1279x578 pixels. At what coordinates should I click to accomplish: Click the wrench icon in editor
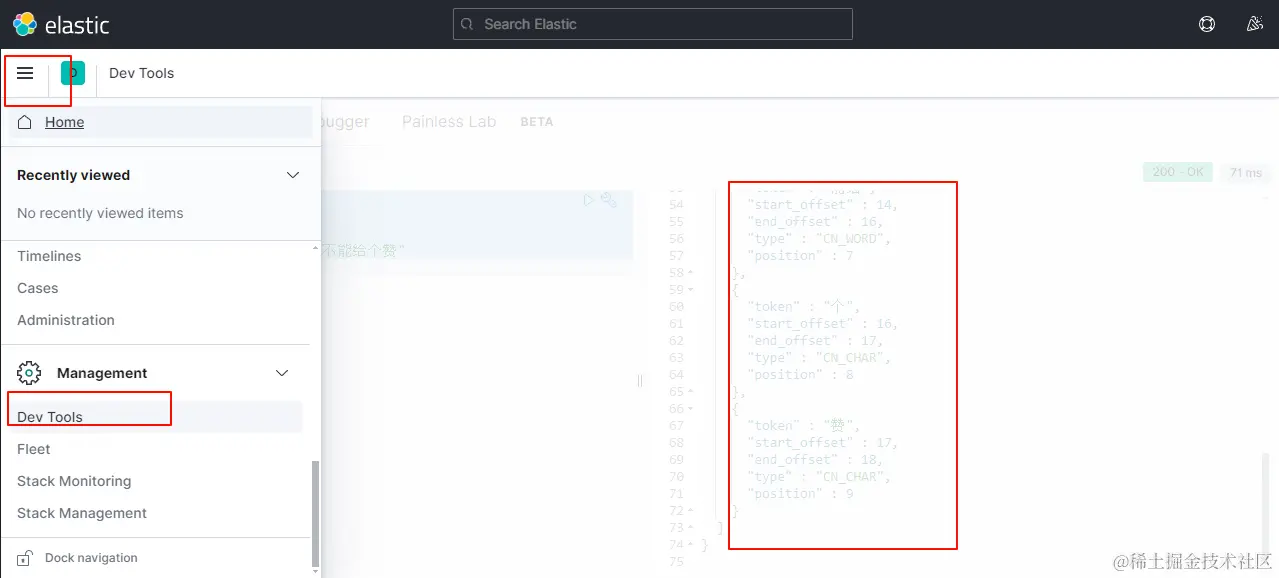608,200
